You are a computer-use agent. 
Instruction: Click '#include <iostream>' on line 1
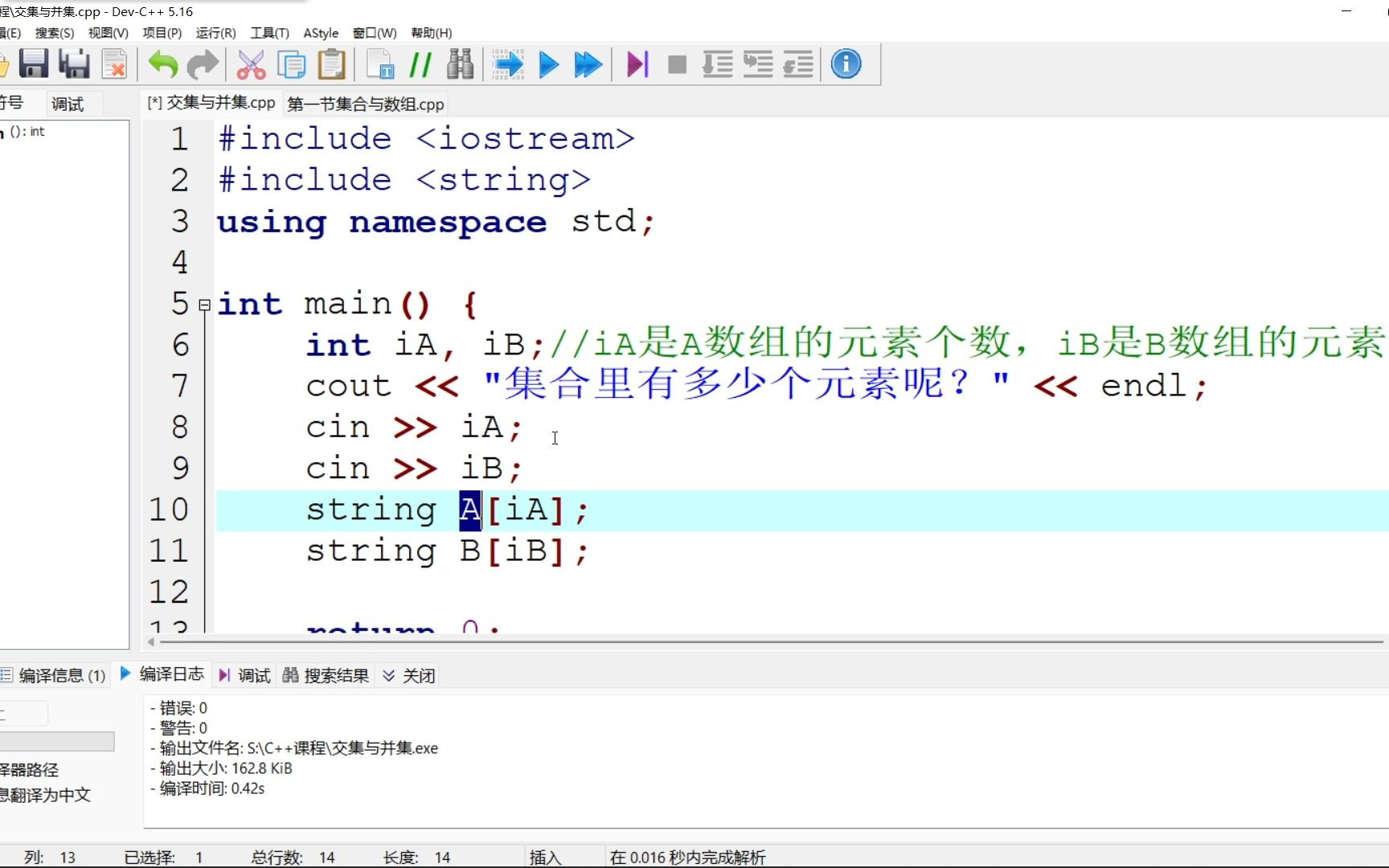[426, 139]
